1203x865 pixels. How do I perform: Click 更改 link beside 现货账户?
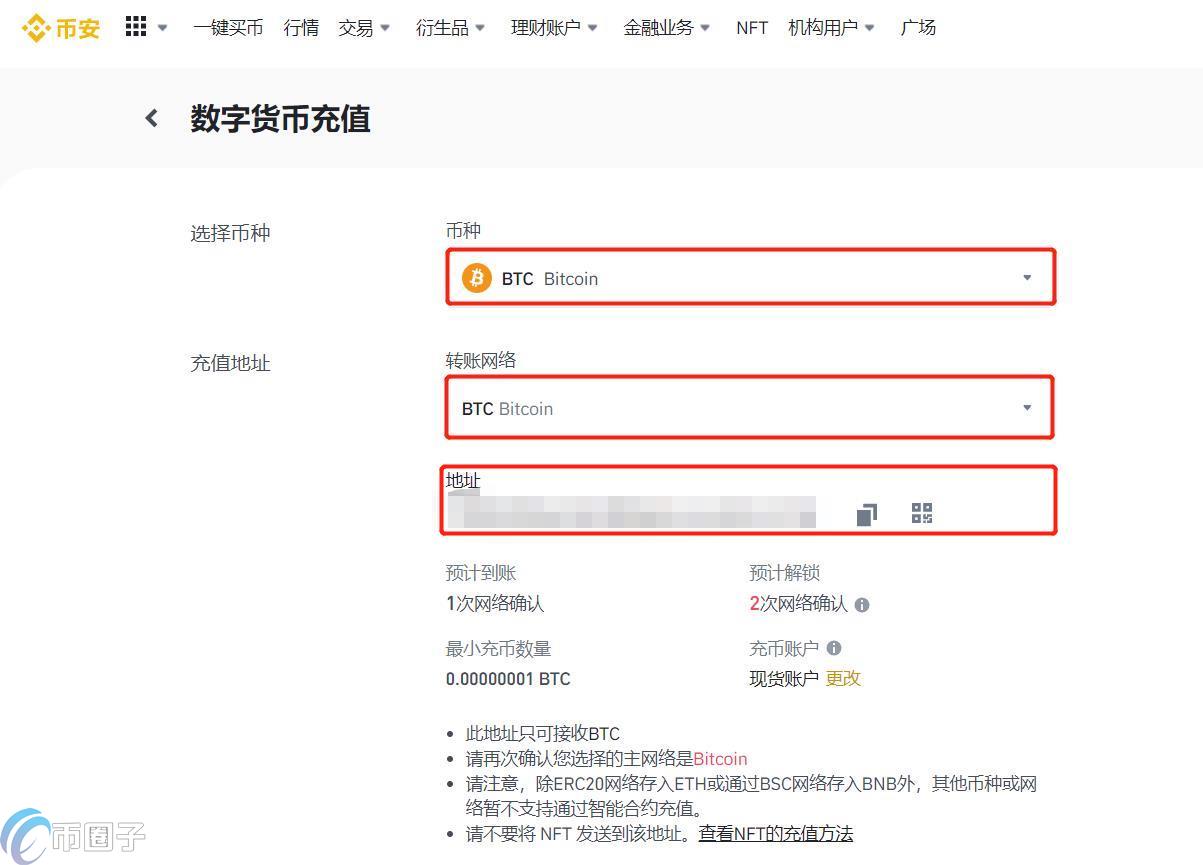pyautogui.click(x=843, y=678)
